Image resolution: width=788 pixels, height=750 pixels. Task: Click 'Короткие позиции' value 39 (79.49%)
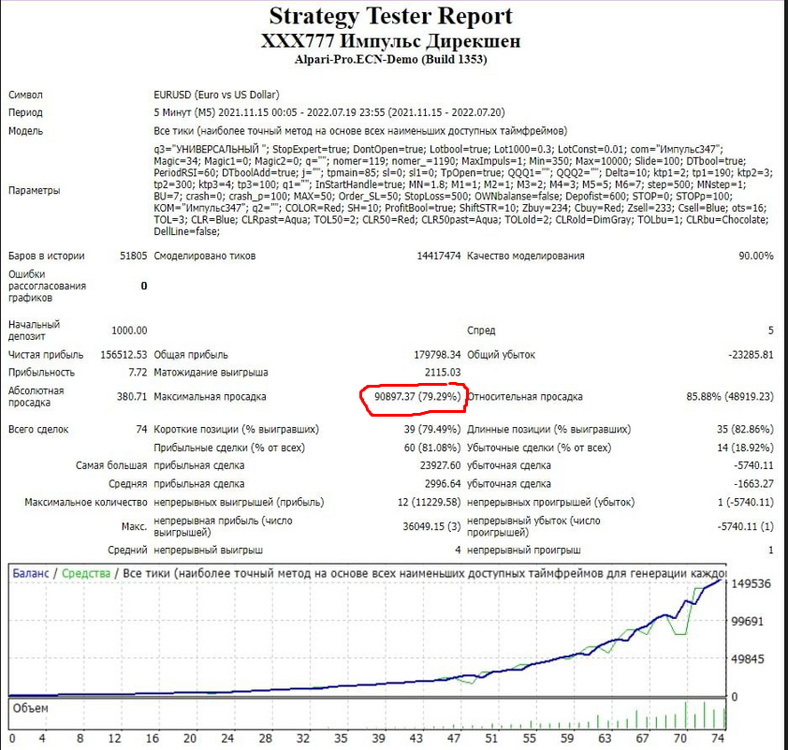(432, 429)
